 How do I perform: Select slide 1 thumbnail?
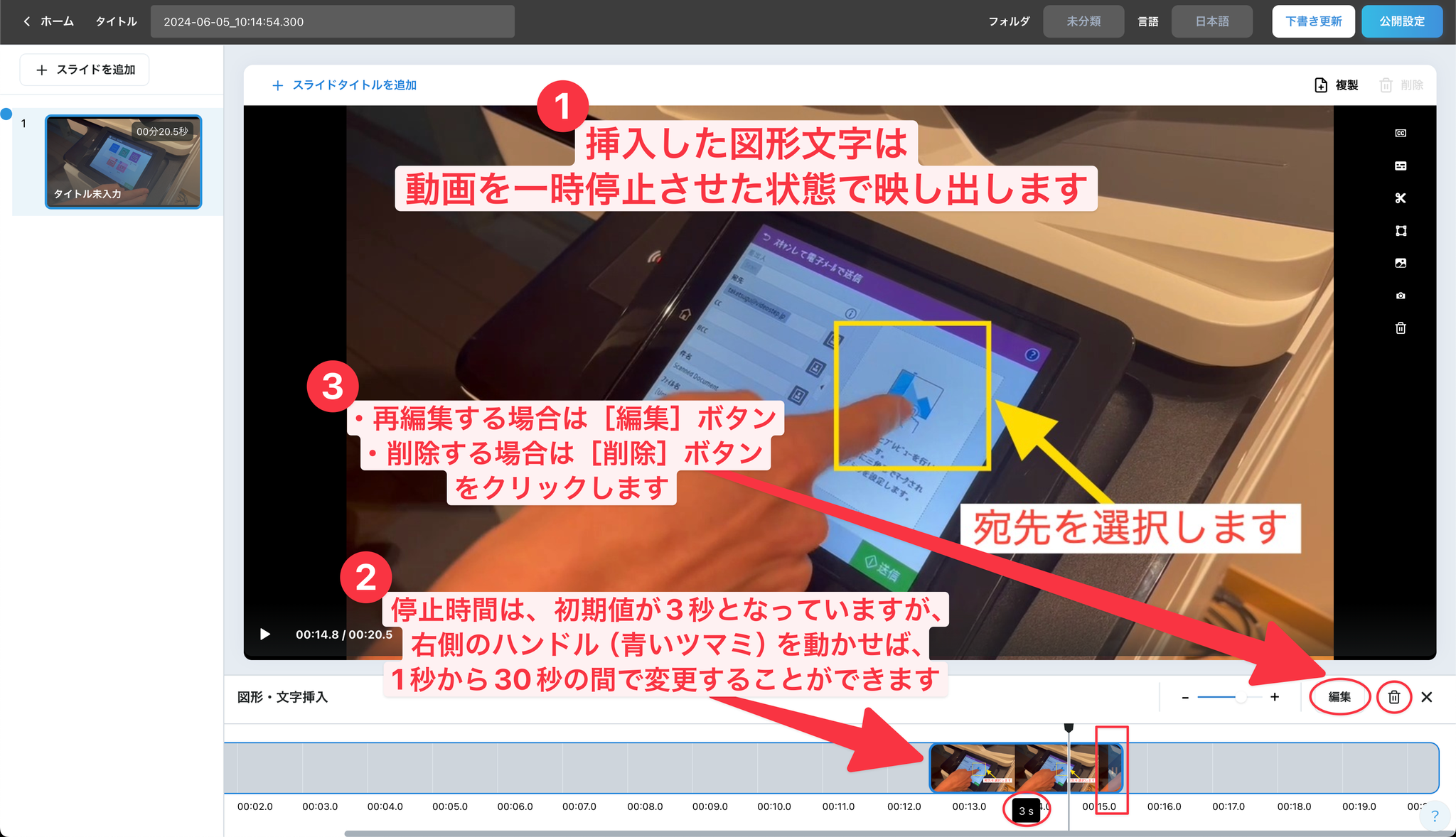coord(124,162)
